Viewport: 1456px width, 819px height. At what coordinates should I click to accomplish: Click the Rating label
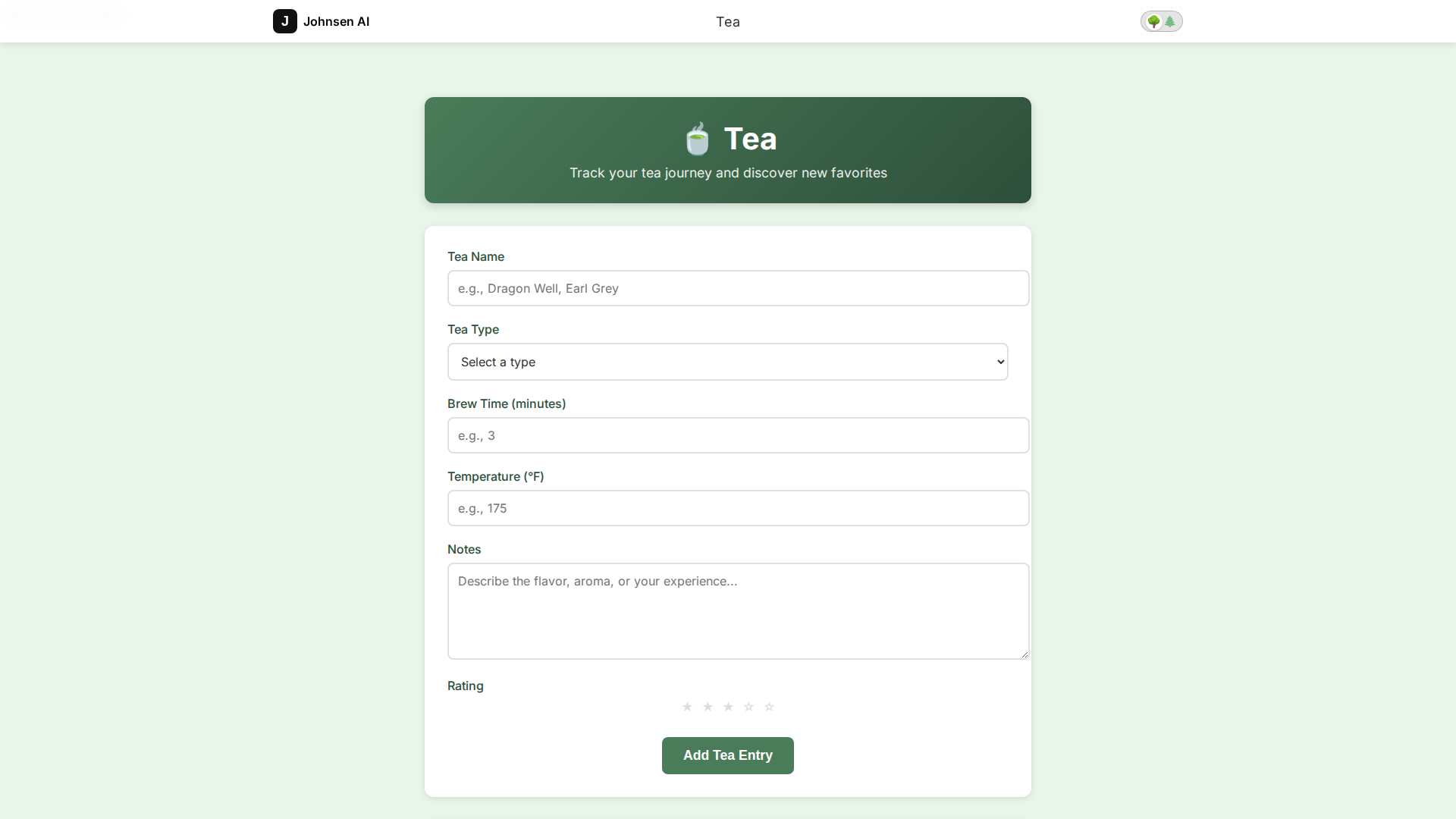pyautogui.click(x=466, y=686)
